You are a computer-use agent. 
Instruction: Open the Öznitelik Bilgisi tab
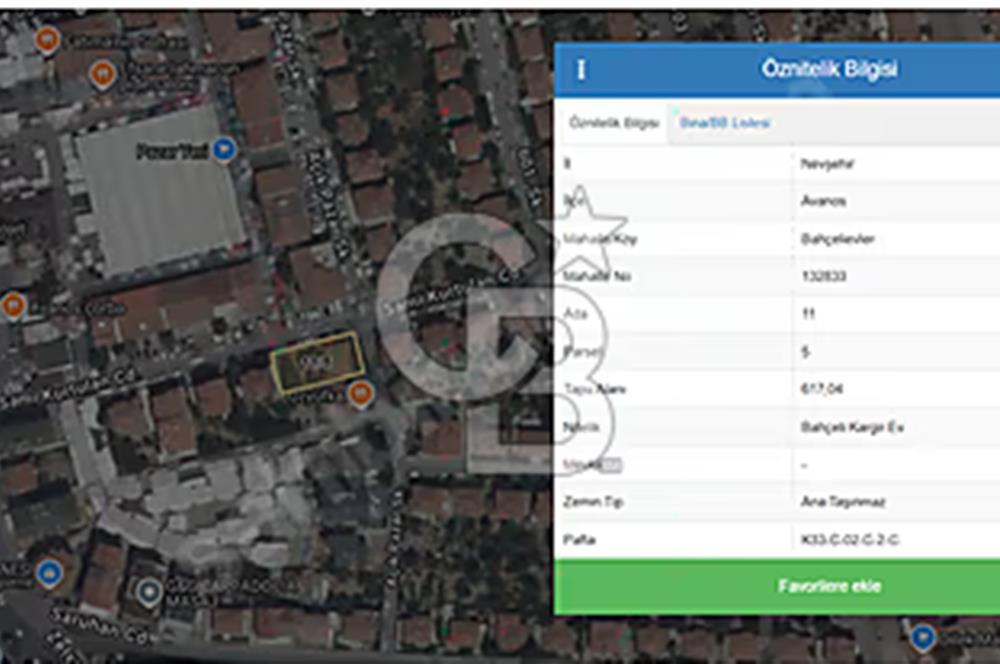(x=613, y=123)
